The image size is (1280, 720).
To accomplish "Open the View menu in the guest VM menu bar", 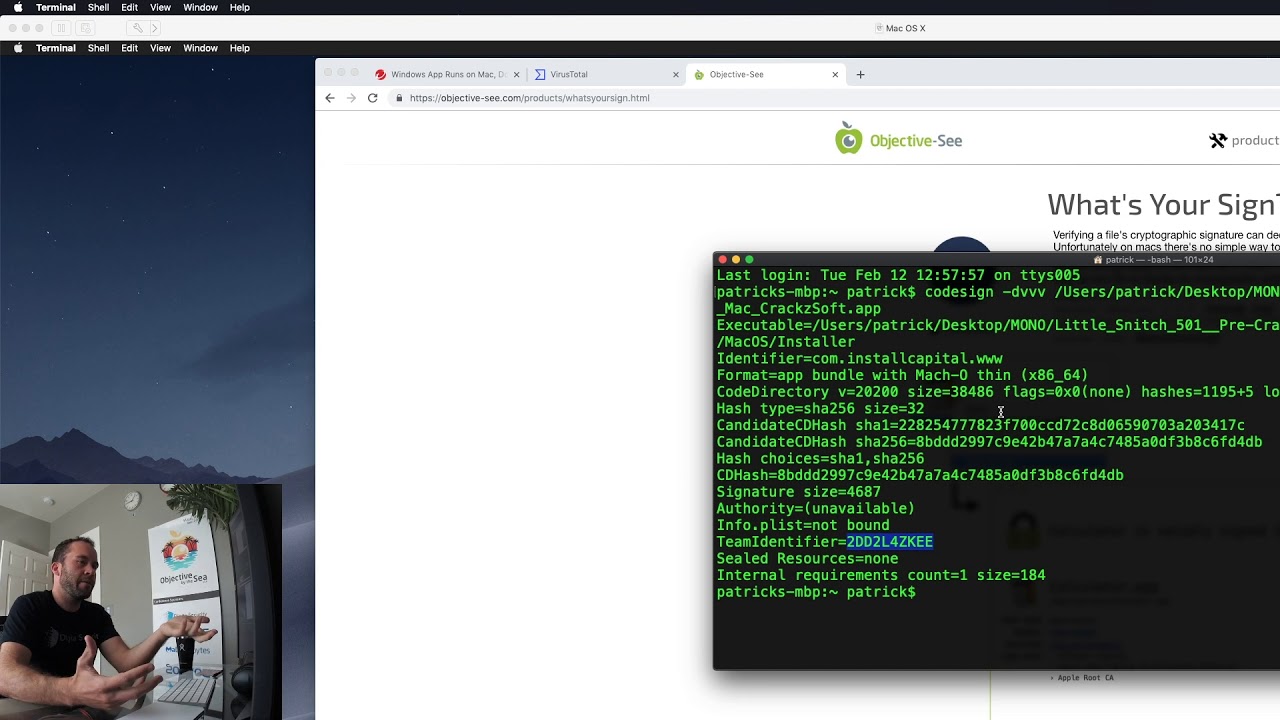I will [160, 48].
